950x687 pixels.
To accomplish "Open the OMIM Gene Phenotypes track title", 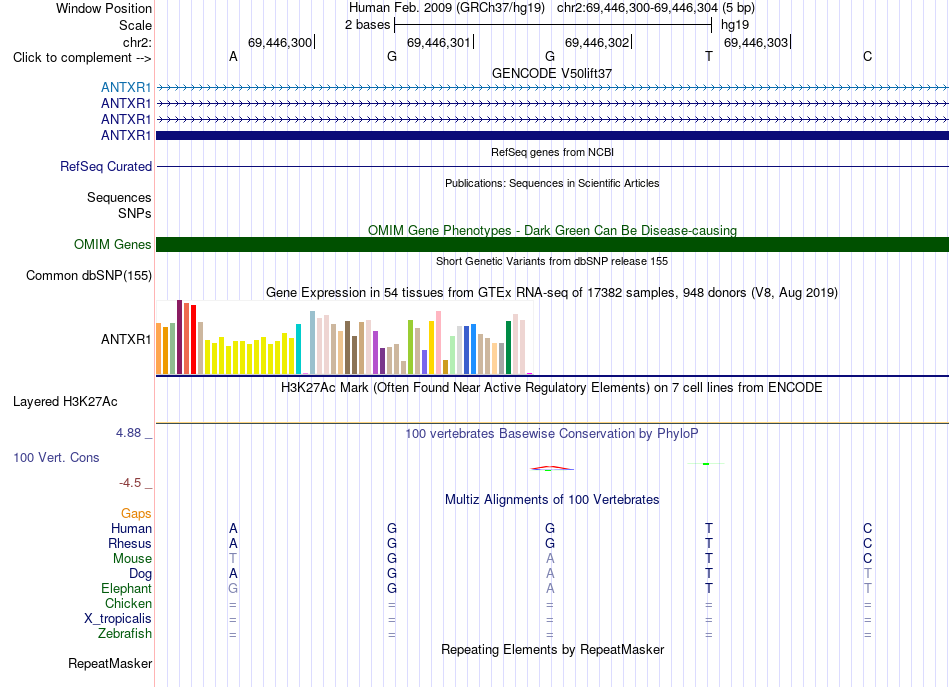I will point(552,230).
